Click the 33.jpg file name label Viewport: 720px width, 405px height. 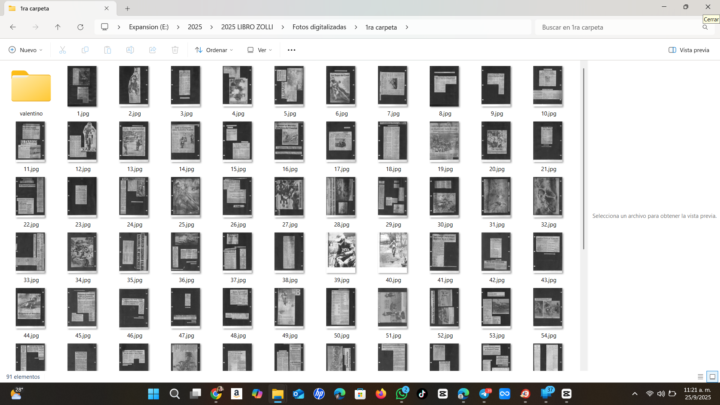31,280
